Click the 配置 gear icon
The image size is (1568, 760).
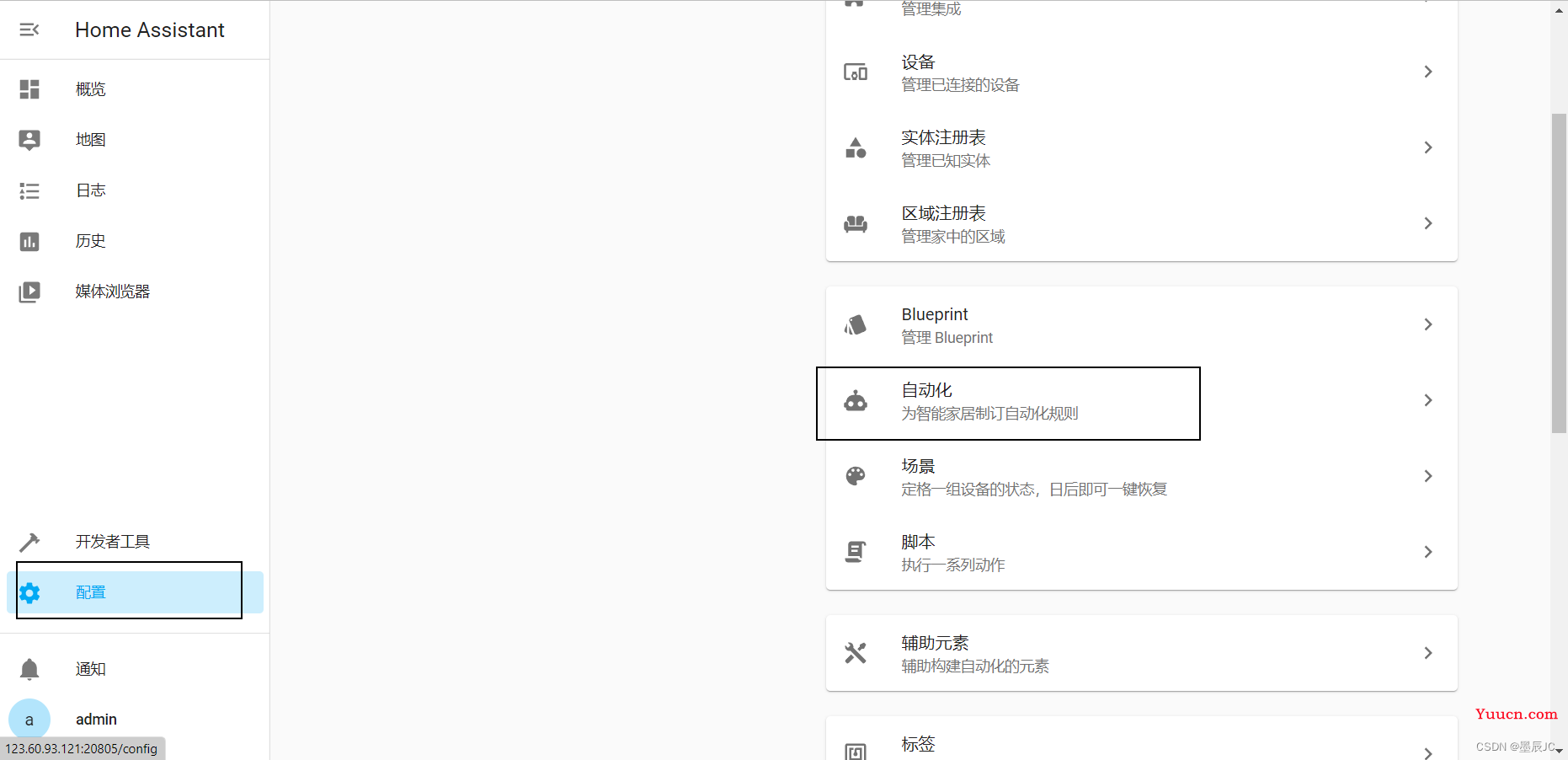(29, 593)
